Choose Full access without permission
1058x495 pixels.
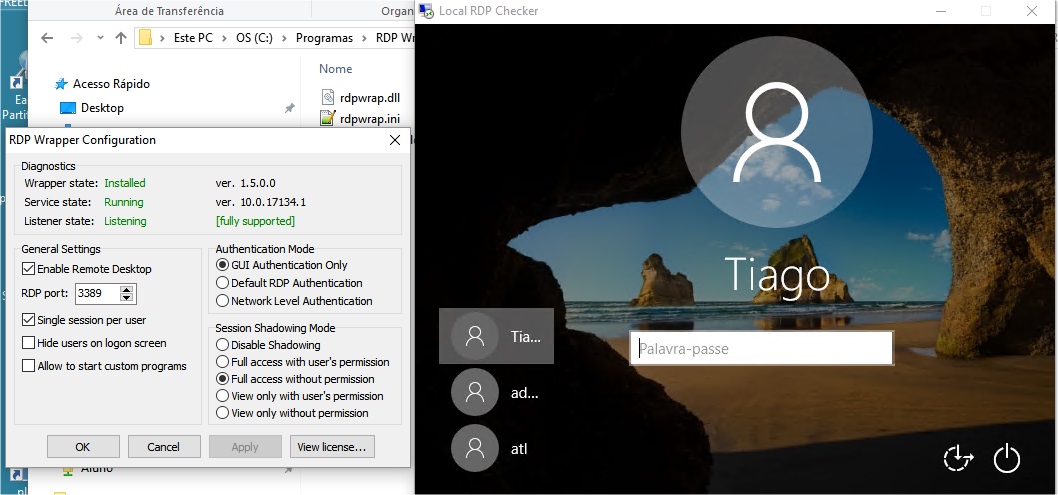222,379
